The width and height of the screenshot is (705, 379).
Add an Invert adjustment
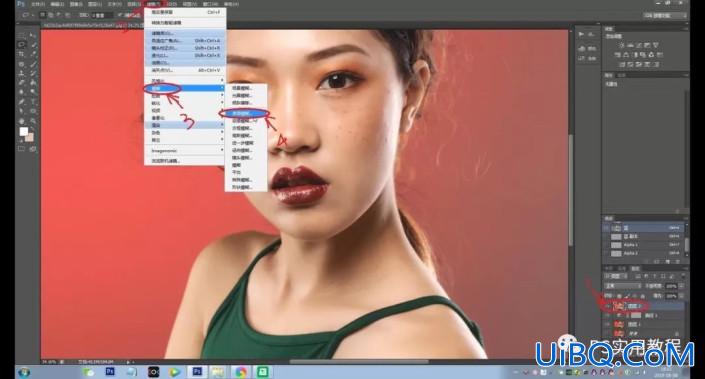tap(622, 64)
